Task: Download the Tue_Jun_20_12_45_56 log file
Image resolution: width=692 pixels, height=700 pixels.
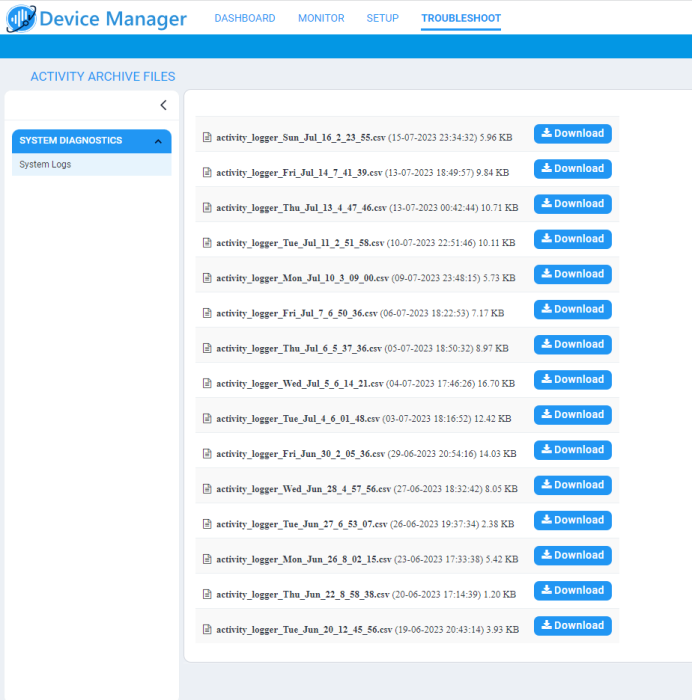Action: (x=572, y=625)
